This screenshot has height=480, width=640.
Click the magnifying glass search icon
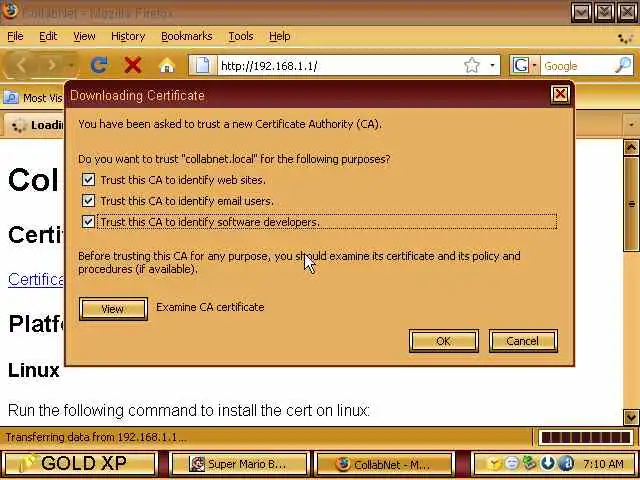[623, 65]
